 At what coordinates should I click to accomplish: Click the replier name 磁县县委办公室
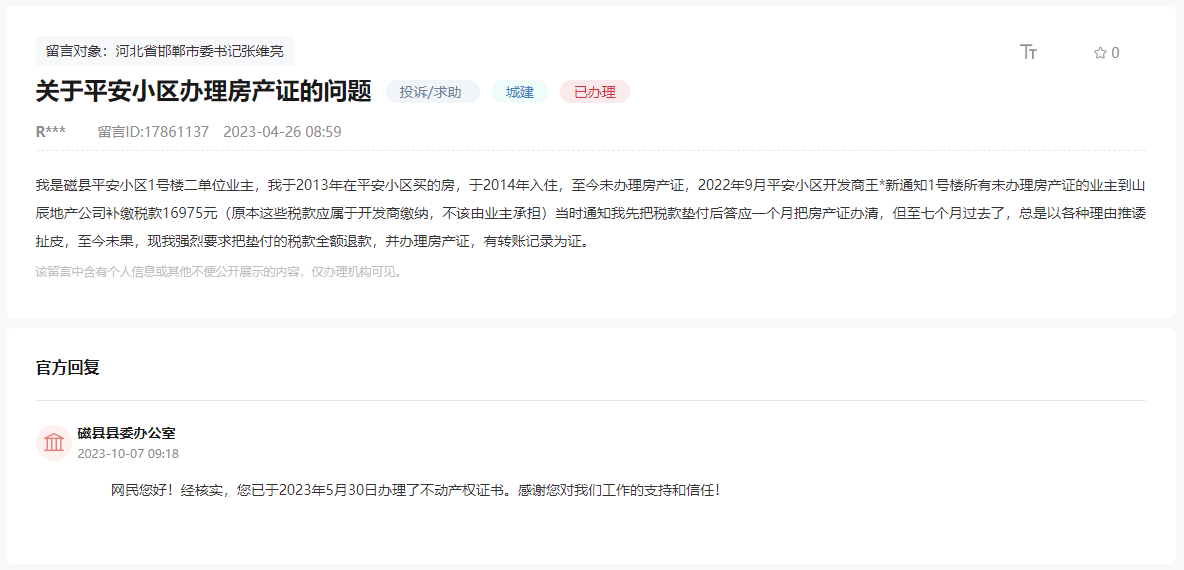point(127,433)
